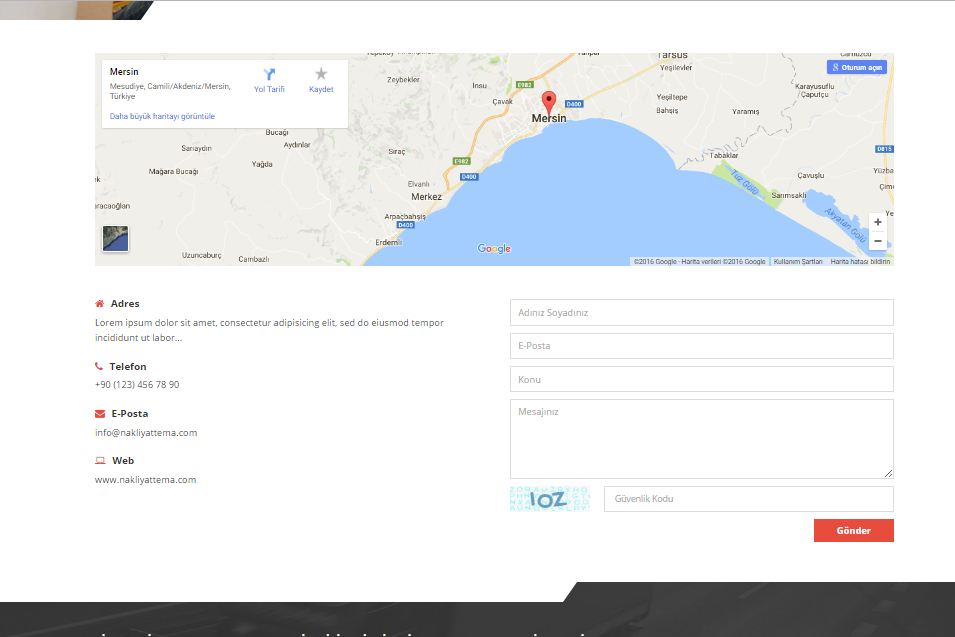Image resolution: width=955 pixels, height=637 pixels.
Task: Click the red Mersin map pin
Action: click(x=549, y=102)
